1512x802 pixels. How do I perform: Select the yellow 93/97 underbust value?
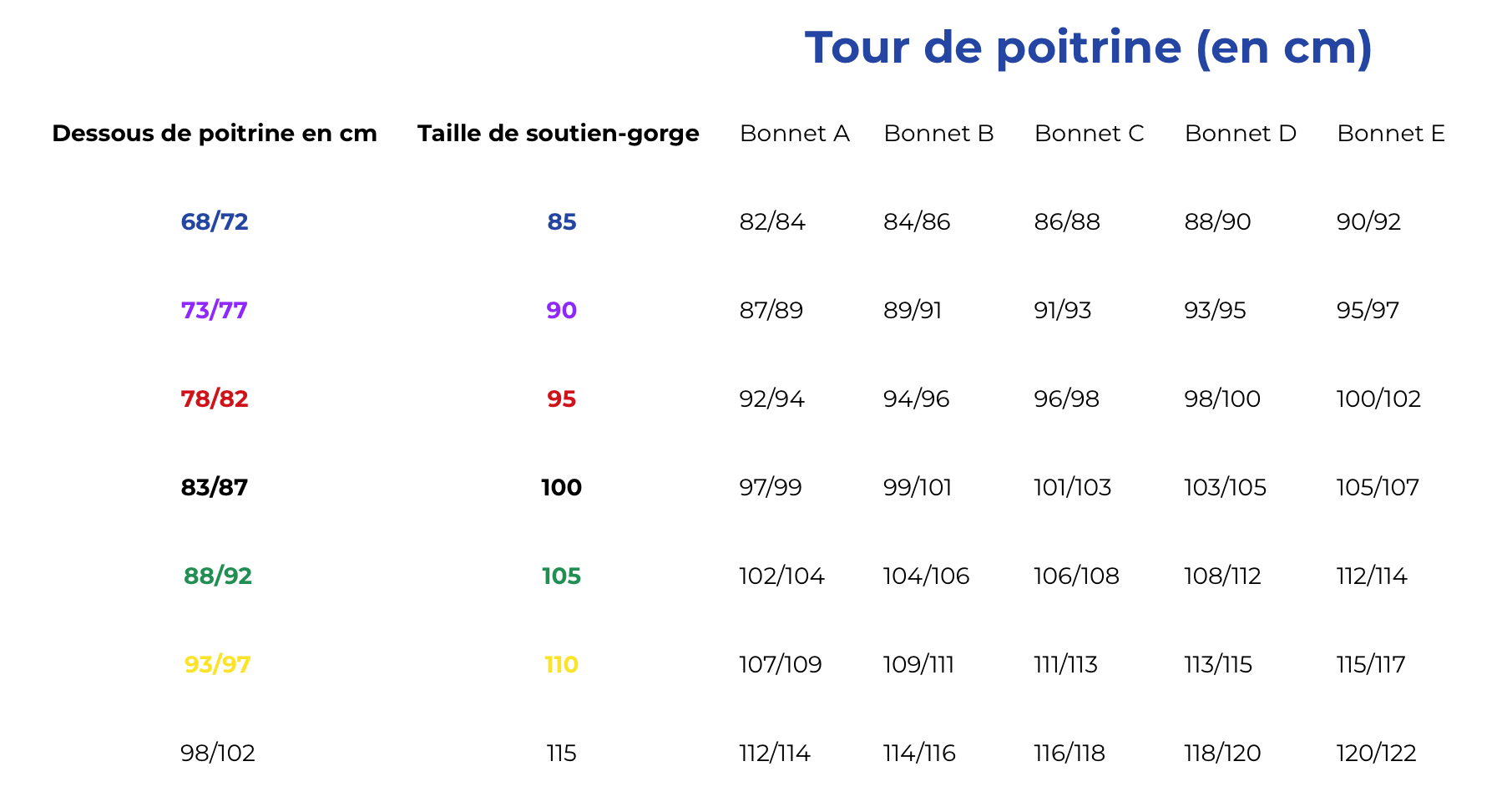(217, 665)
